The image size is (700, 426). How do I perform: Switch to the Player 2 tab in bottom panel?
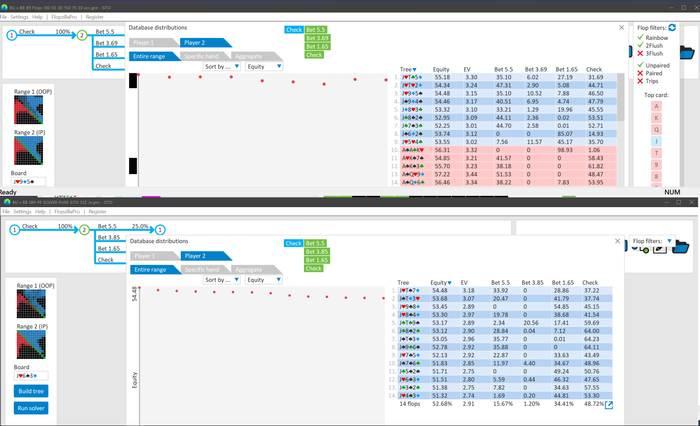tap(204, 256)
